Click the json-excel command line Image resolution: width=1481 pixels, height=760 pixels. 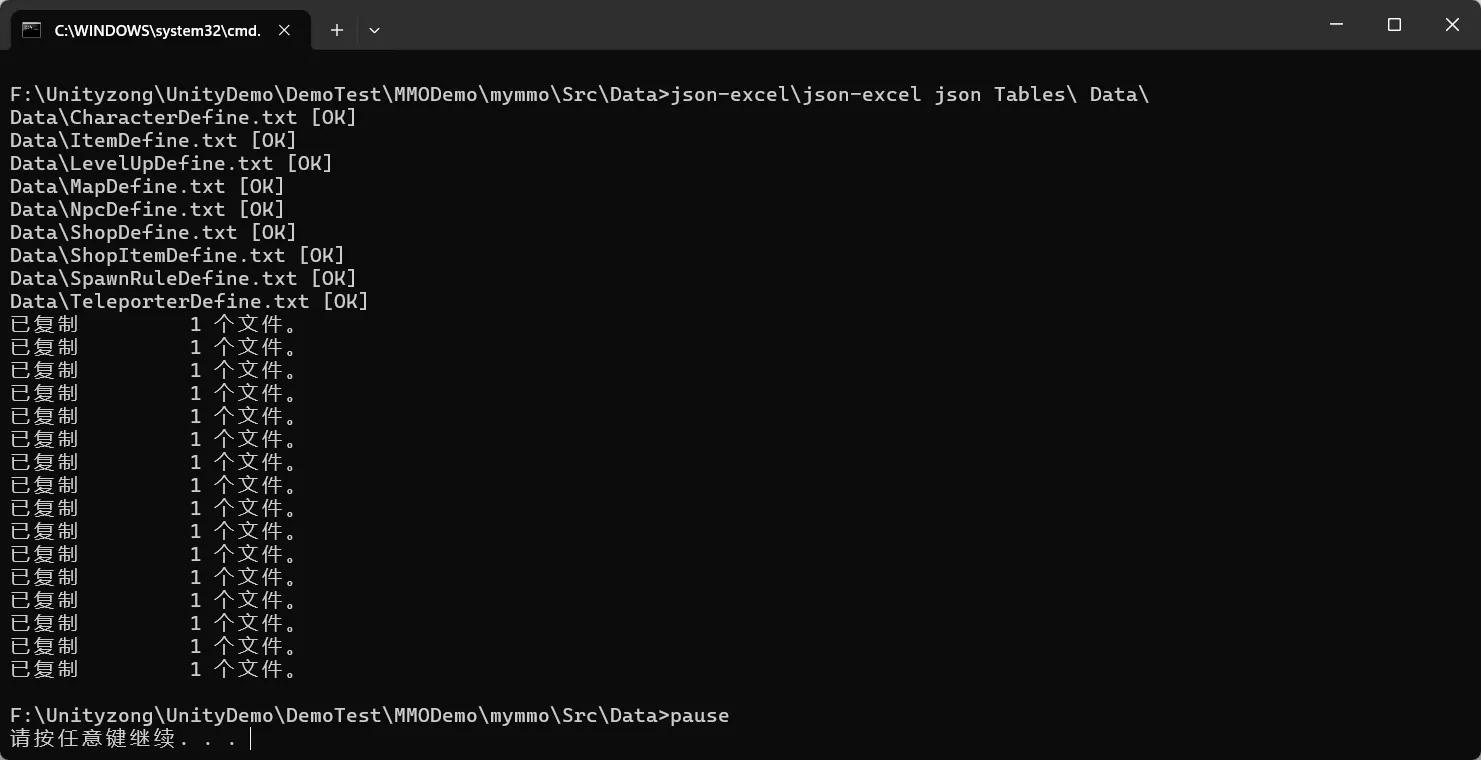tap(579, 95)
